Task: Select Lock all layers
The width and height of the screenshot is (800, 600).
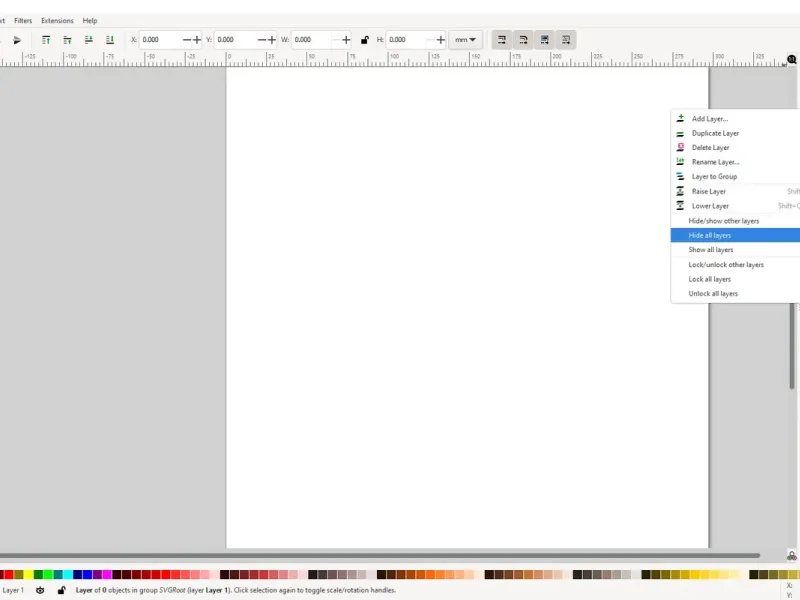Action: pos(735,279)
